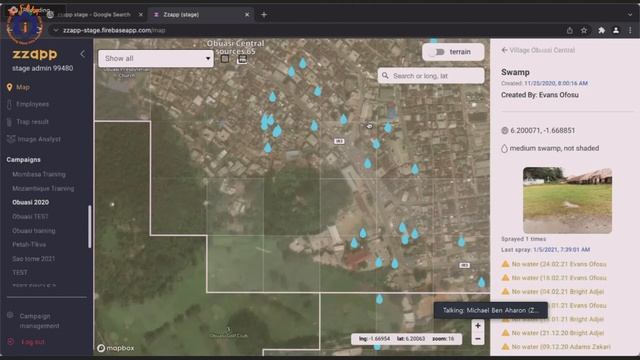Open the Show all filter dropdown
The image size is (640, 360).
click(x=156, y=59)
